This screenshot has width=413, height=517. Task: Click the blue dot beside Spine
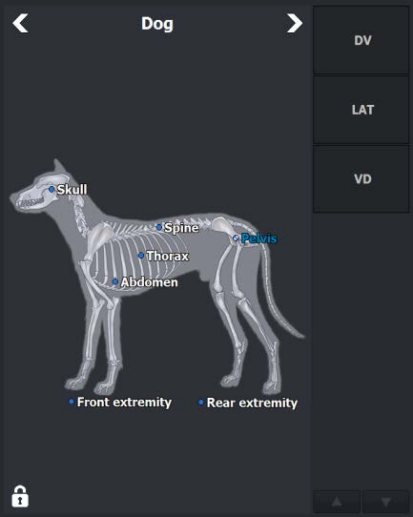pyautogui.click(x=159, y=227)
